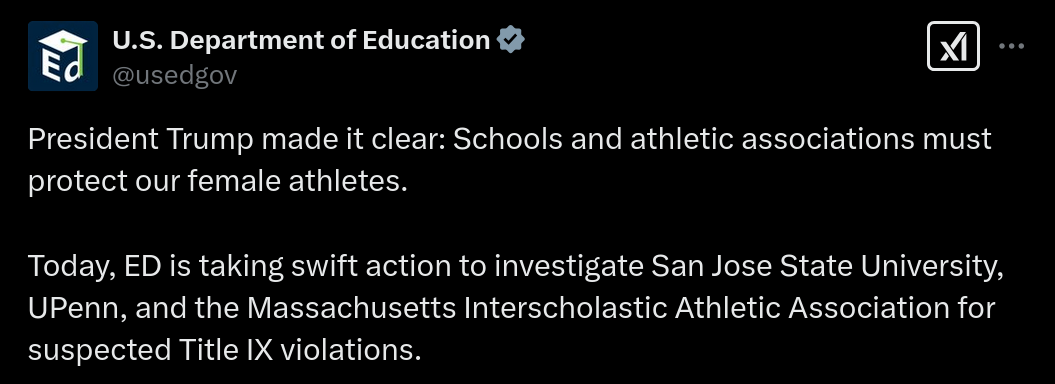Click the Title IX phrase

pos(225,351)
